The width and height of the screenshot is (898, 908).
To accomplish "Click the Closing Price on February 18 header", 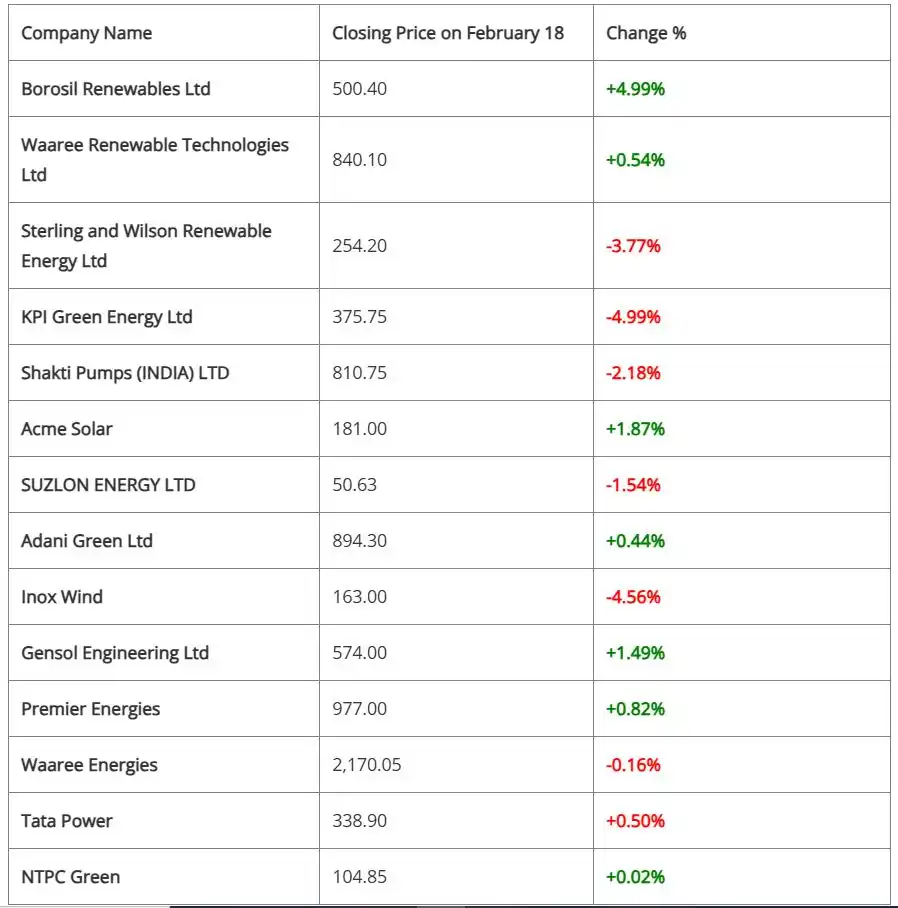I will click(448, 33).
